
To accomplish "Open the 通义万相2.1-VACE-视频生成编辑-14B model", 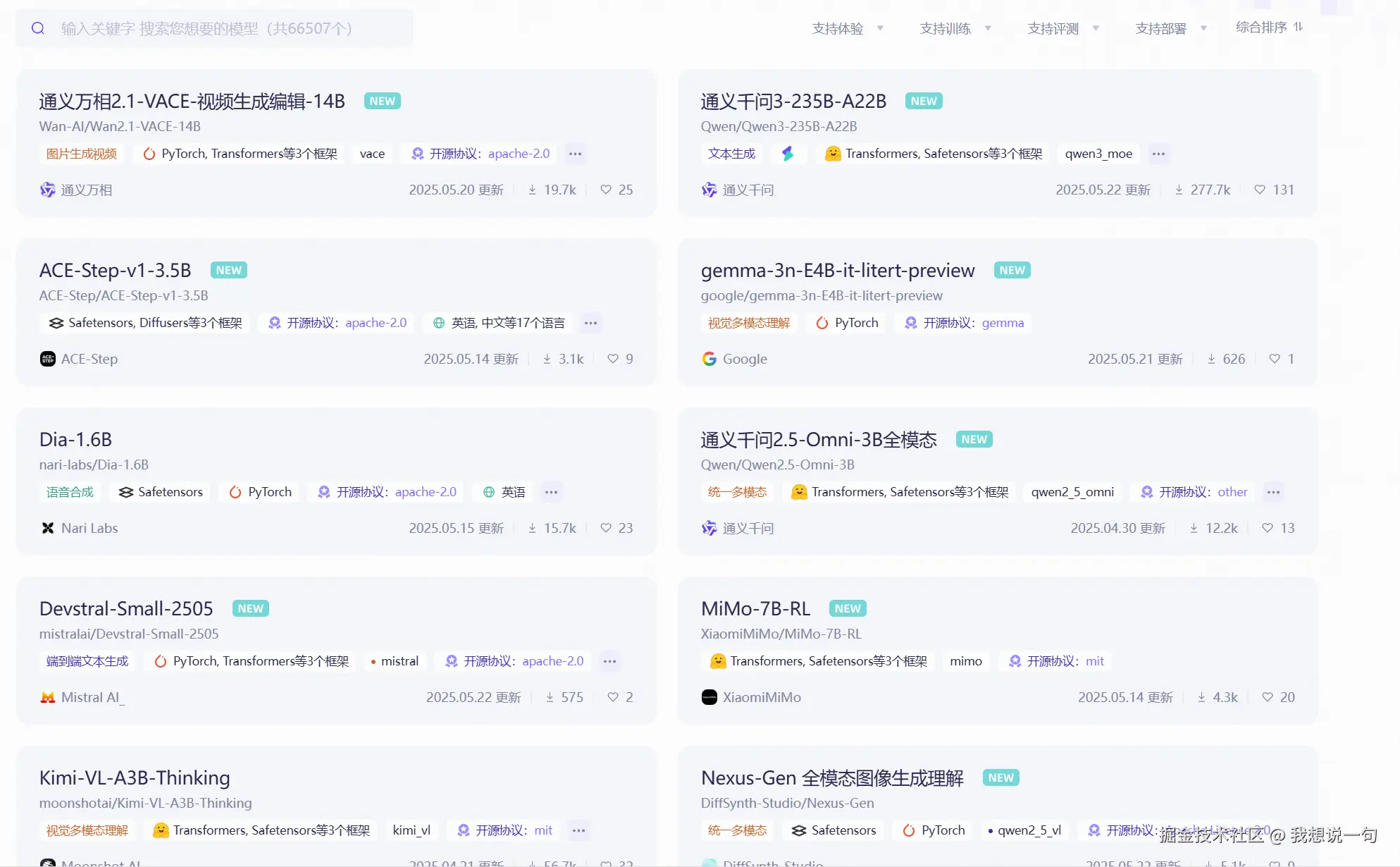I will (192, 102).
